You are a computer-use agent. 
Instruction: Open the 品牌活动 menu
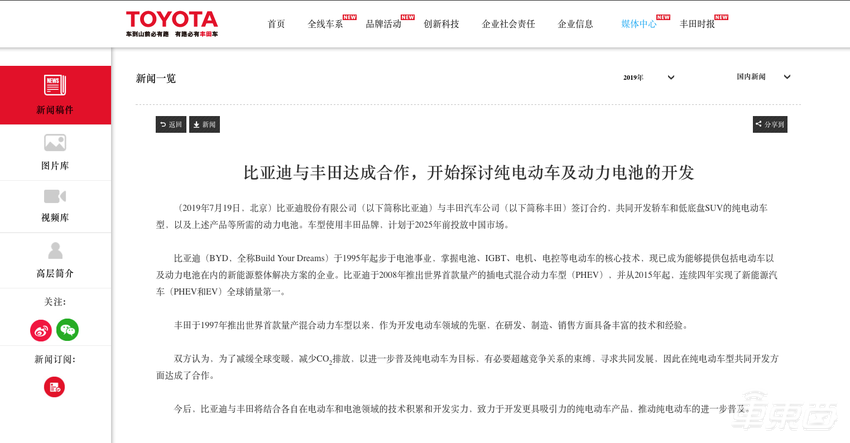coord(383,24)
